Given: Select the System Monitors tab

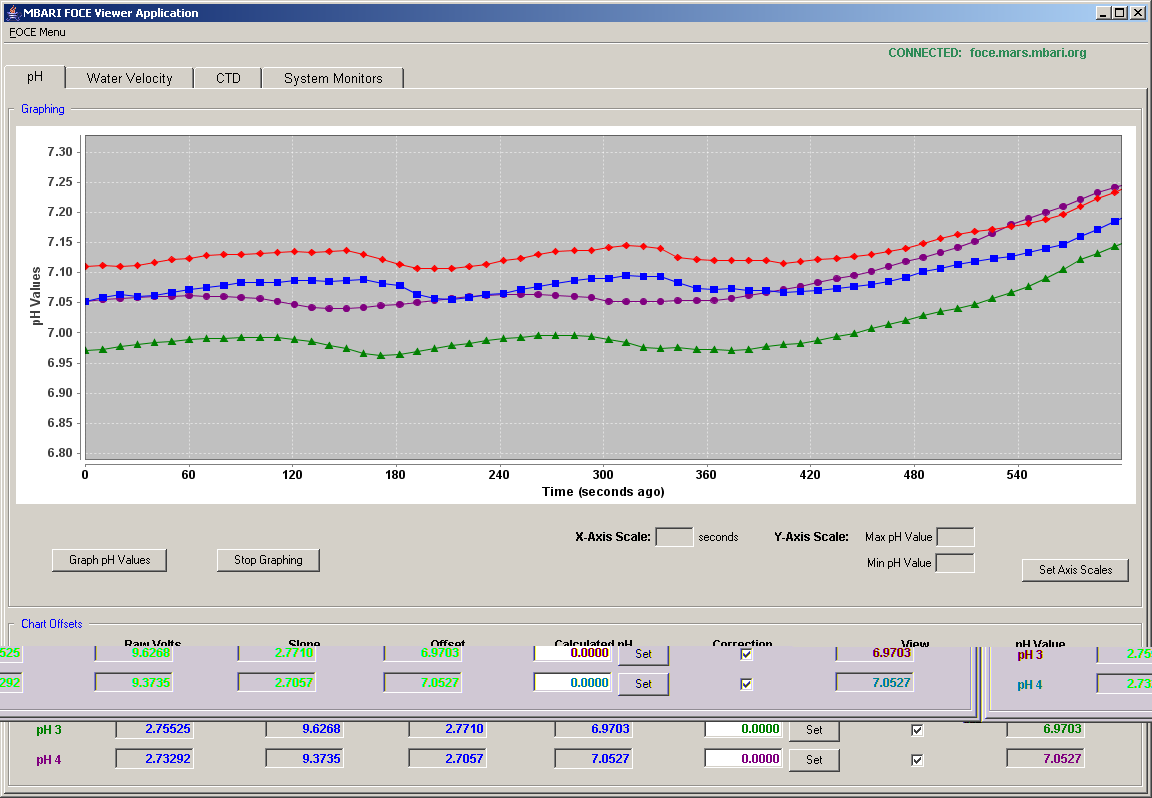Looking at the screenshot, I should [x=333, y=78].
